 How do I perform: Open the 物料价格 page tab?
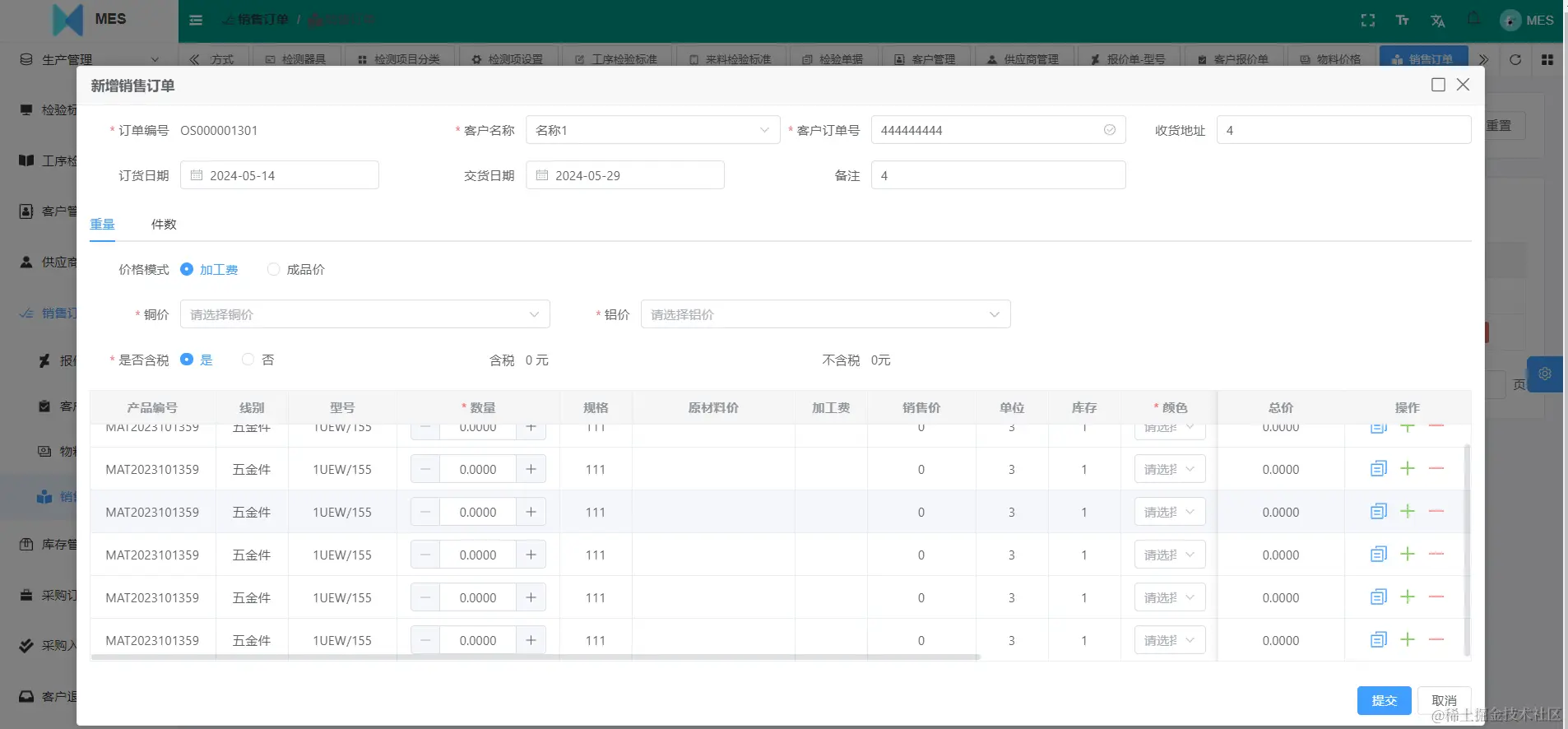(x=1330, y=59)
